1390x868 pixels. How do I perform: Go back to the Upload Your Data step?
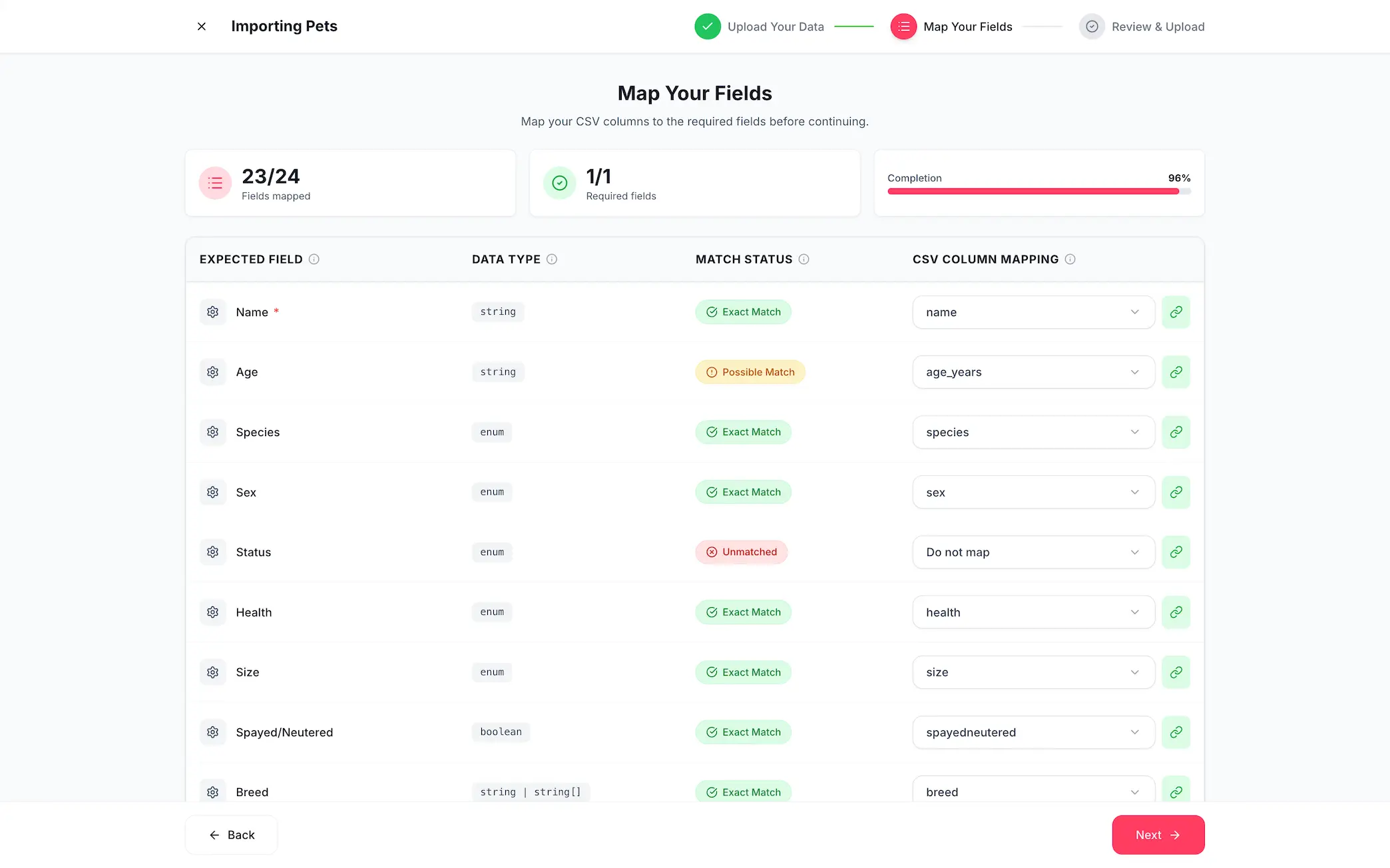[x=759, y=27]
